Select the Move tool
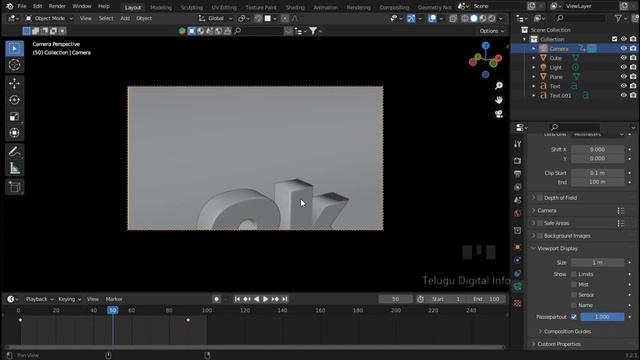 coord(14,84)
